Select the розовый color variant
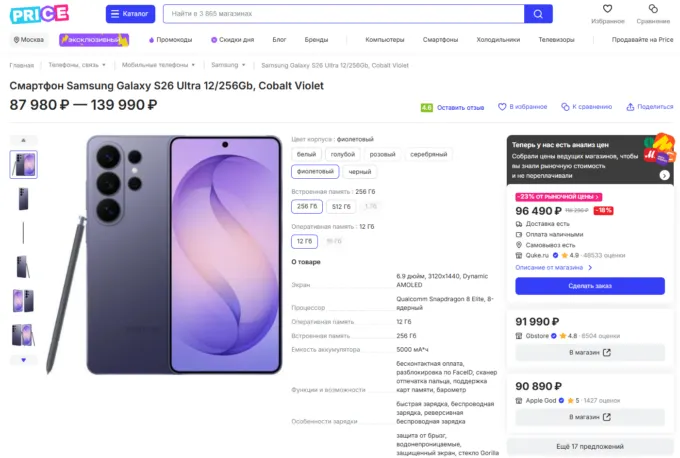The width and height of the screenshot is (680, 458). (x=381, y=155)
